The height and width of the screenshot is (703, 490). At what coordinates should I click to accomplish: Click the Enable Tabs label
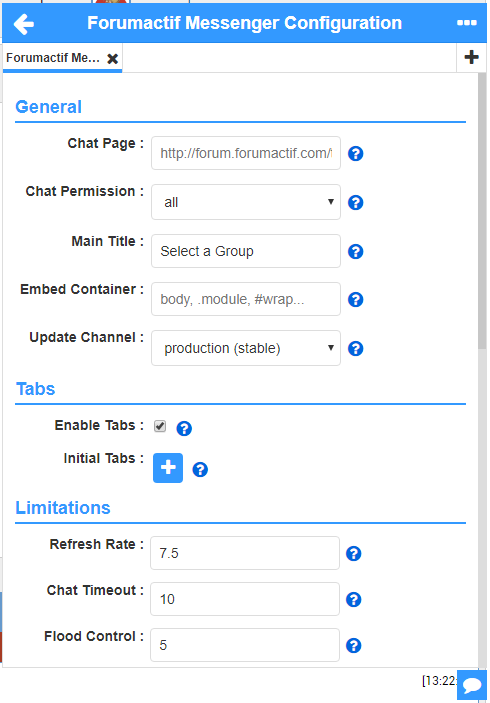(x=99, y=425)
